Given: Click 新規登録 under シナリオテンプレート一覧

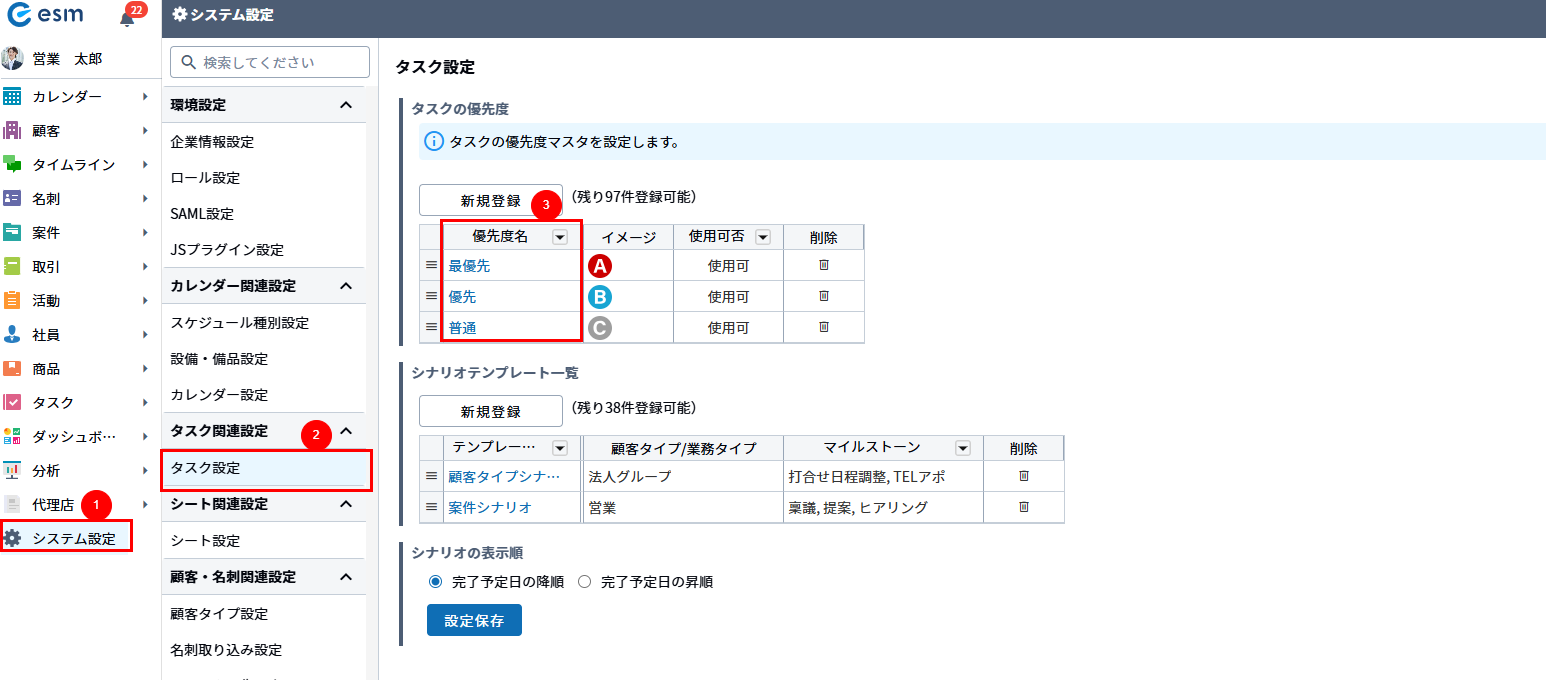Looking at the screenshot, I should 491,412.
